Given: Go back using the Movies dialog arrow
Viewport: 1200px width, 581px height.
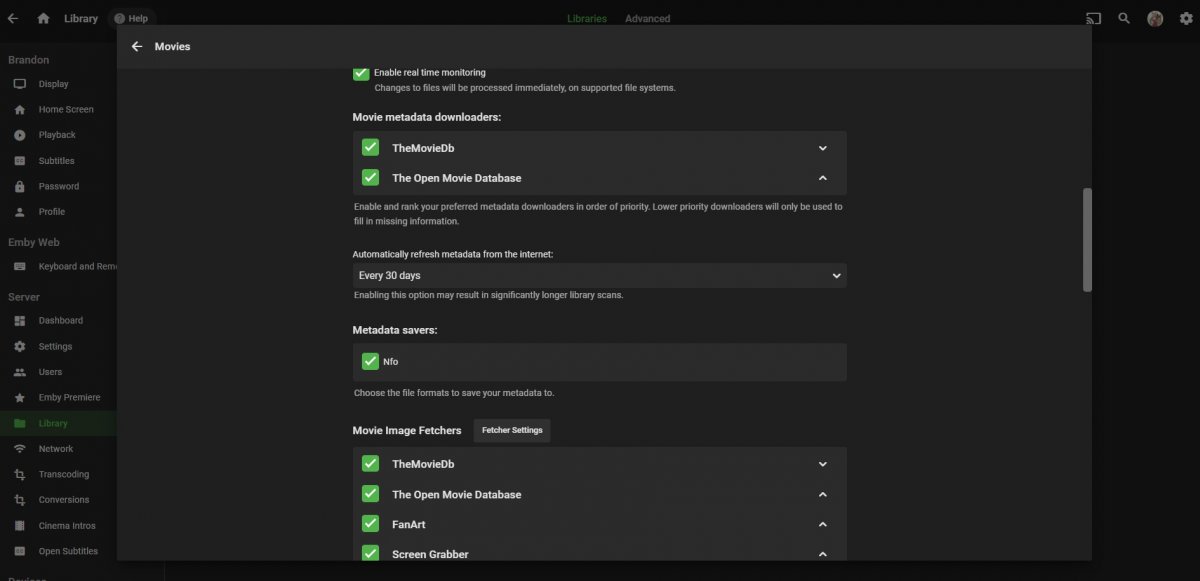Looking at the screenshot, I should pyautogui.click(x=137, y=46).
